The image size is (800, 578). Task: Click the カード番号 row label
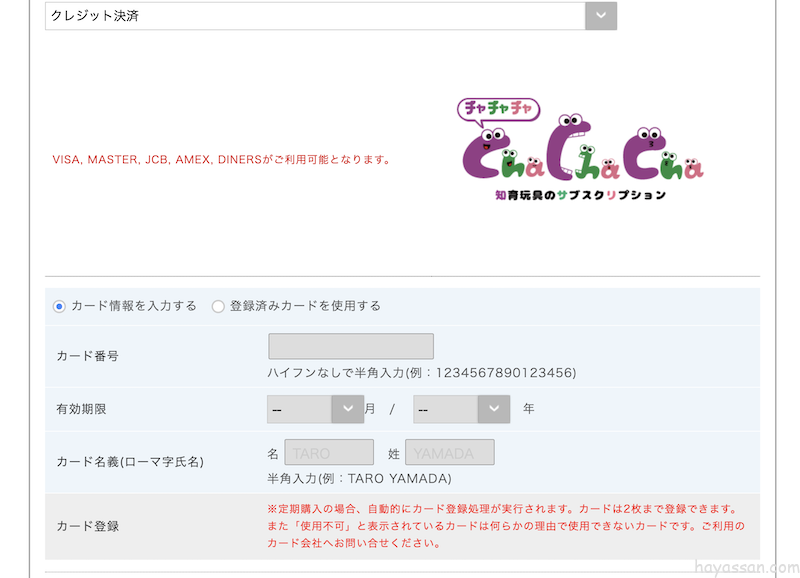tap(88, 356)
